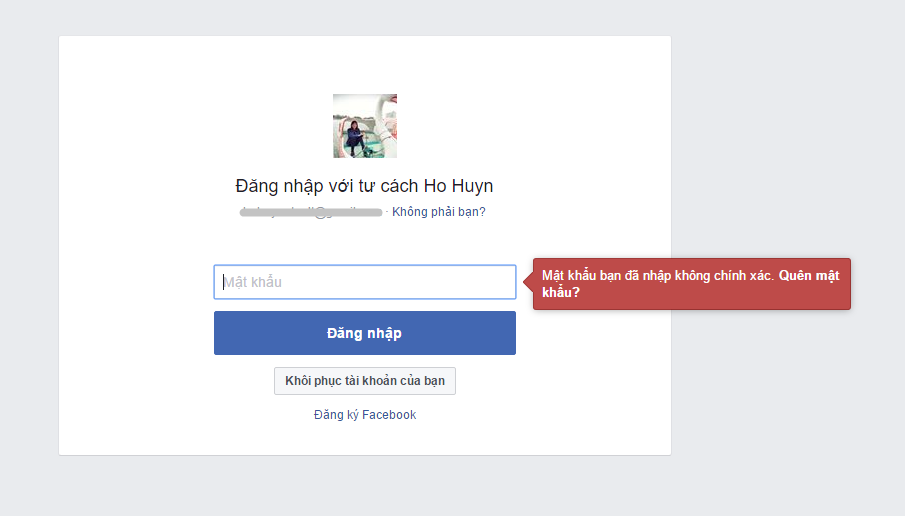Viewport: 905px width, 516px height.
Task: Click the blurred email address text
Action: [x=311, y=212]
